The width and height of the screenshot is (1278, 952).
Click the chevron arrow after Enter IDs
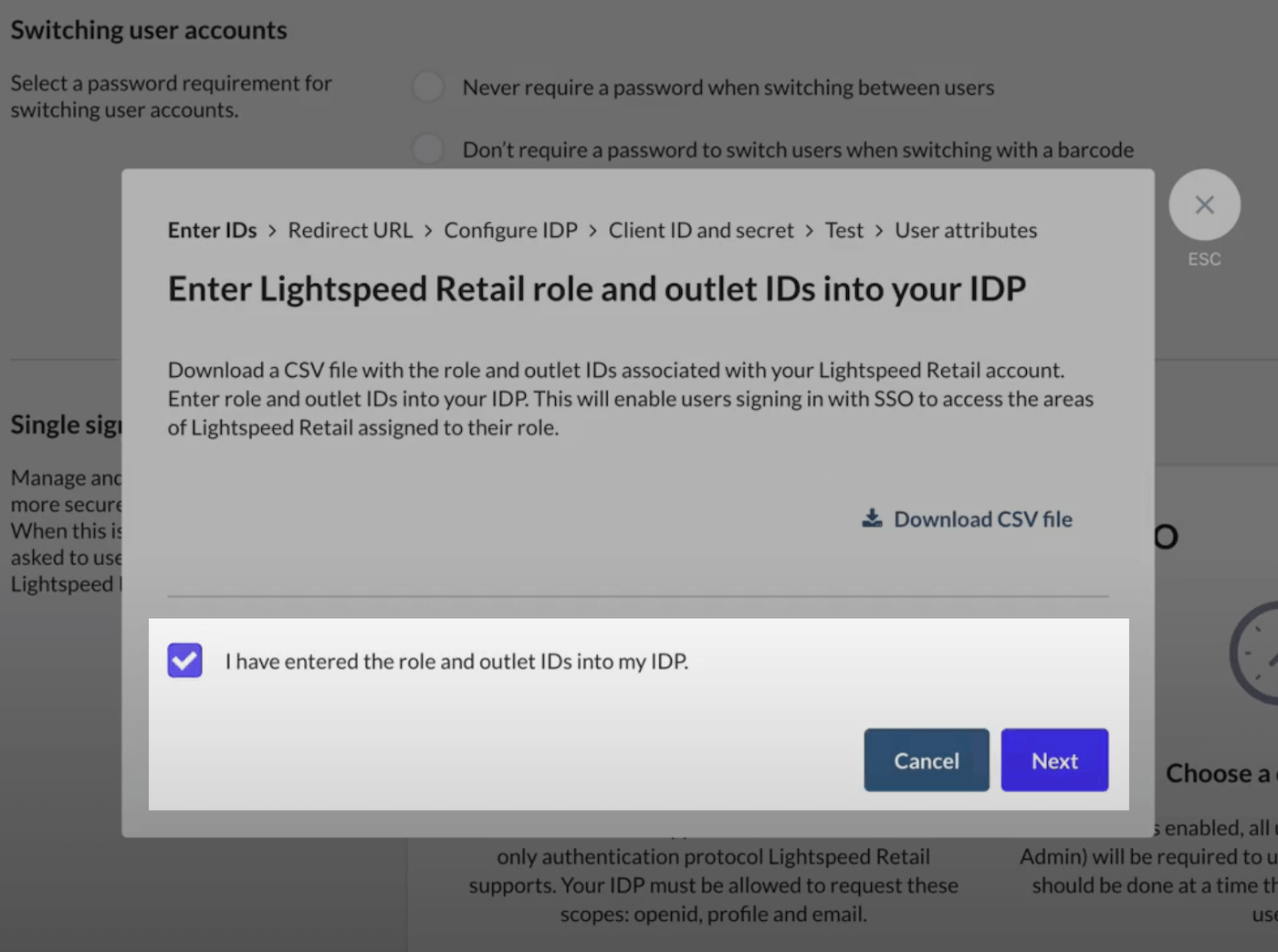[272, 231]
